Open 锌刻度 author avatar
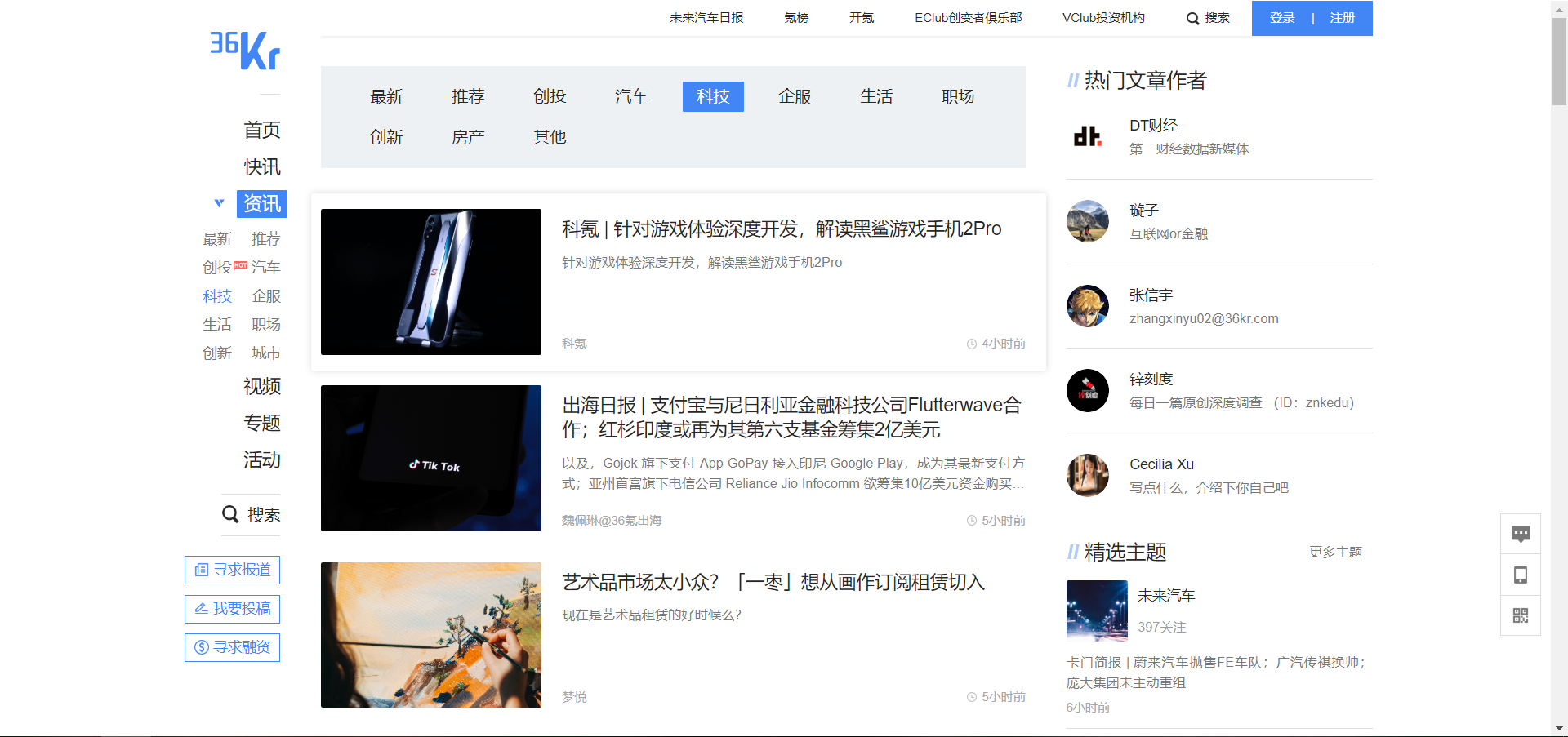The width and height of the screenshot is (1568, 737). 1088,390
